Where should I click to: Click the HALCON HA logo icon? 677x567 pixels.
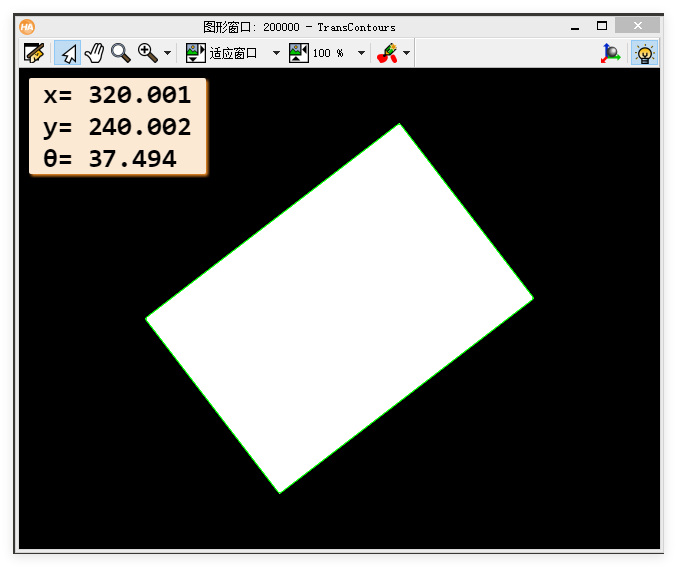click(27, 27)
